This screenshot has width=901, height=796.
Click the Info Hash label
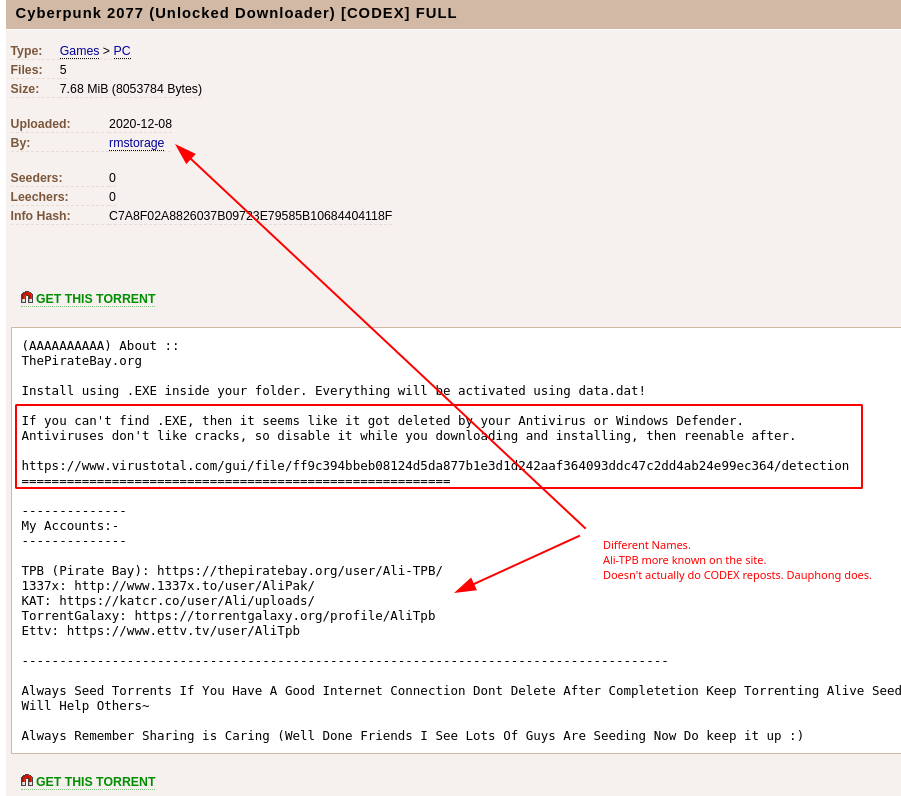click(40, 216)
